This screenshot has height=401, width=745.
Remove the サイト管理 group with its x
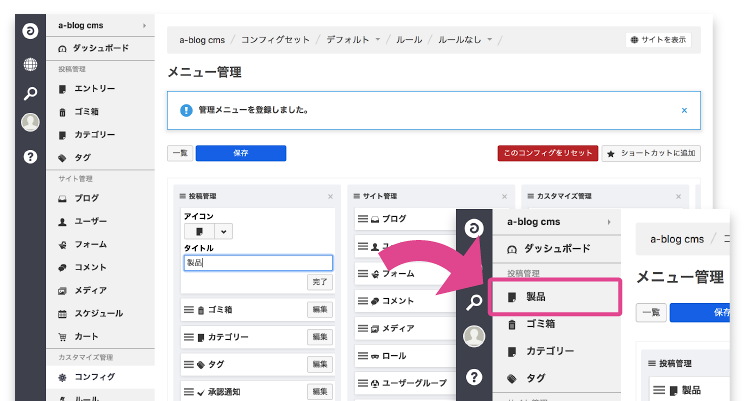tap(505, 196)
